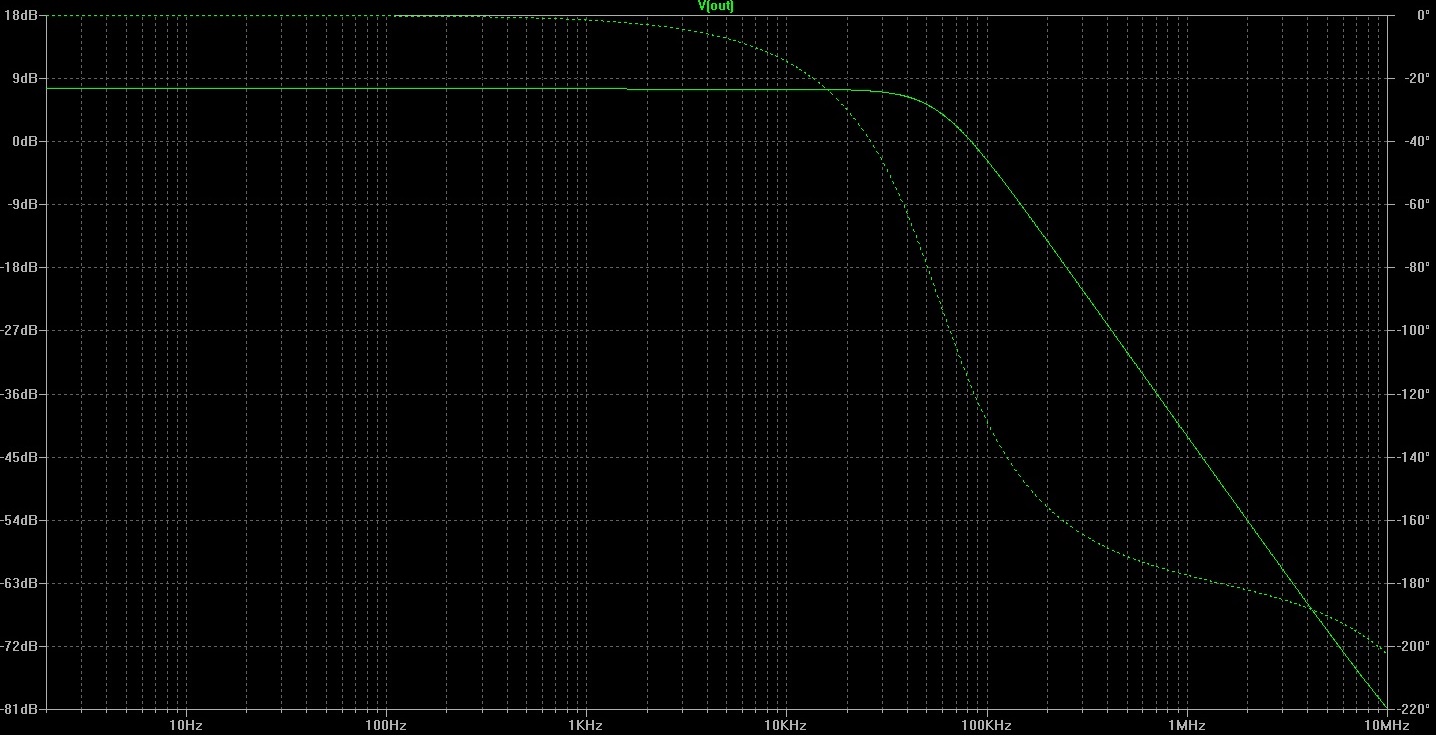Click the -180° phase axis label
Image resolution: width=1436 pixels, height=739 pixels.
point(1413,583)
